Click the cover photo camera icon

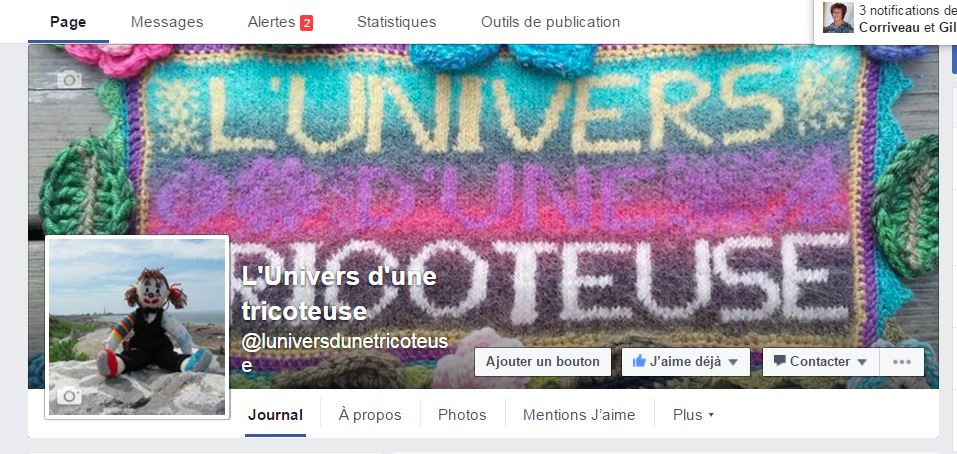(69, 79)
